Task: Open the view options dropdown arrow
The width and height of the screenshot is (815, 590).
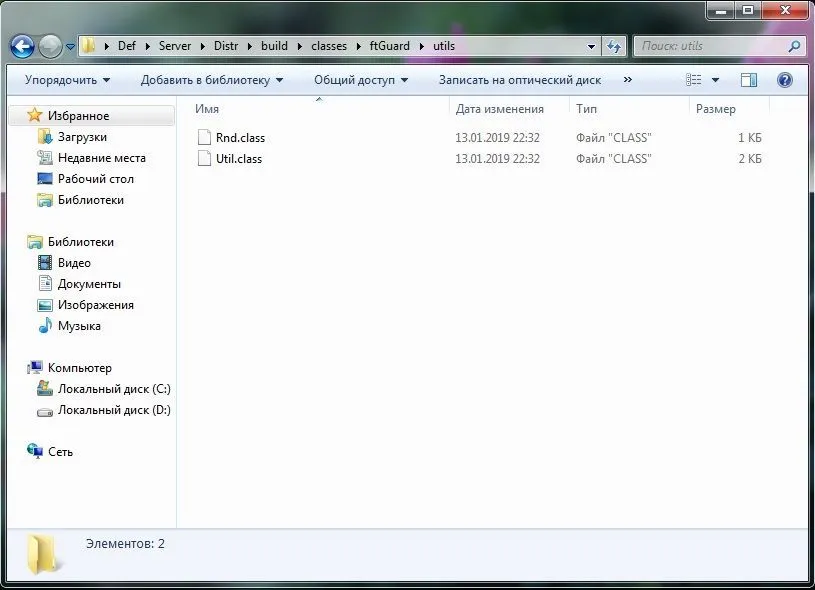Action: (x=715, y=80)
